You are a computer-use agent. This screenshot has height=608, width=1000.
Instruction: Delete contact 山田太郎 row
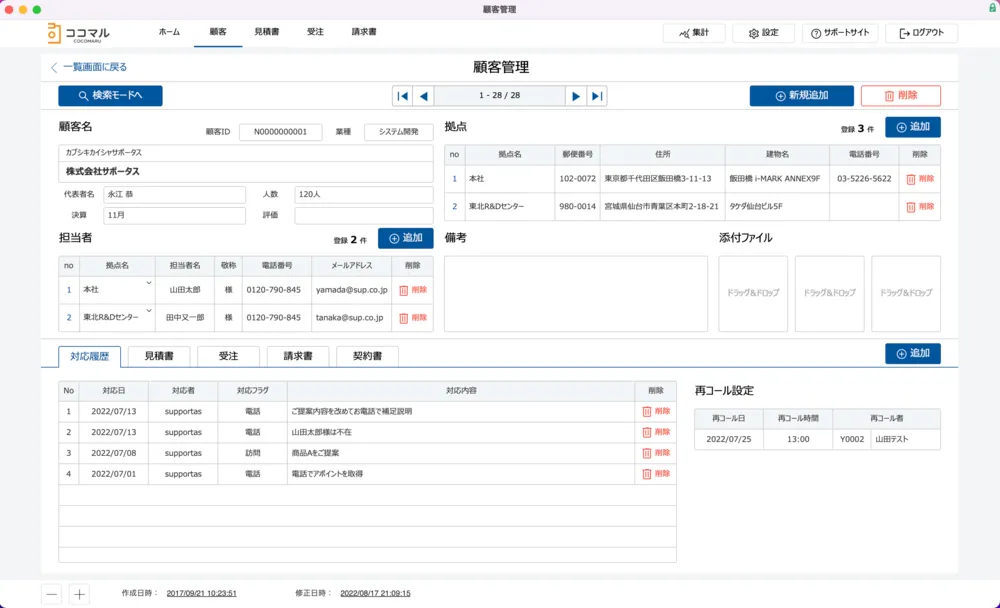coord(412,290)
